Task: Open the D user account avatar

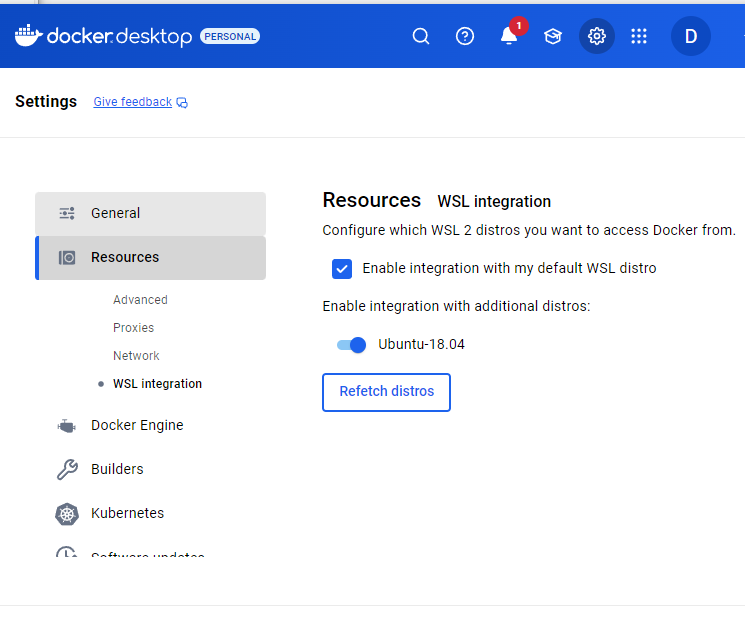Action: click(691, 36)
